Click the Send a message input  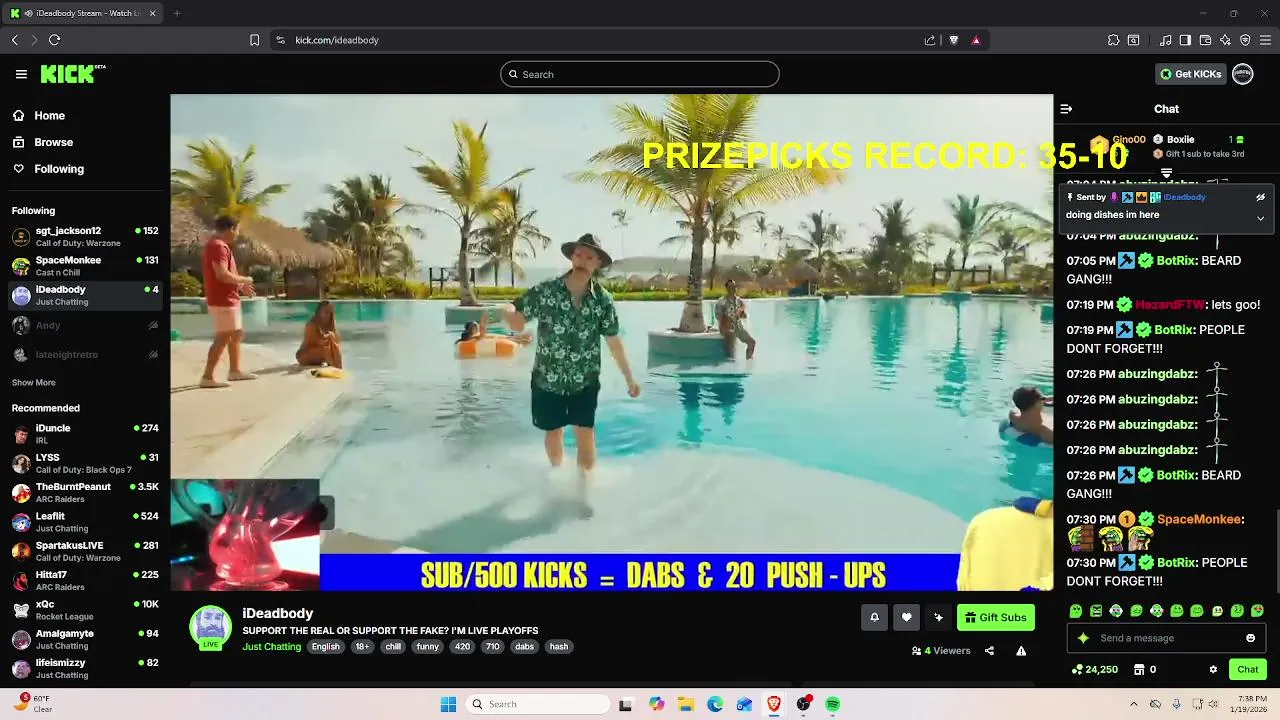[x=1166, y=638]
